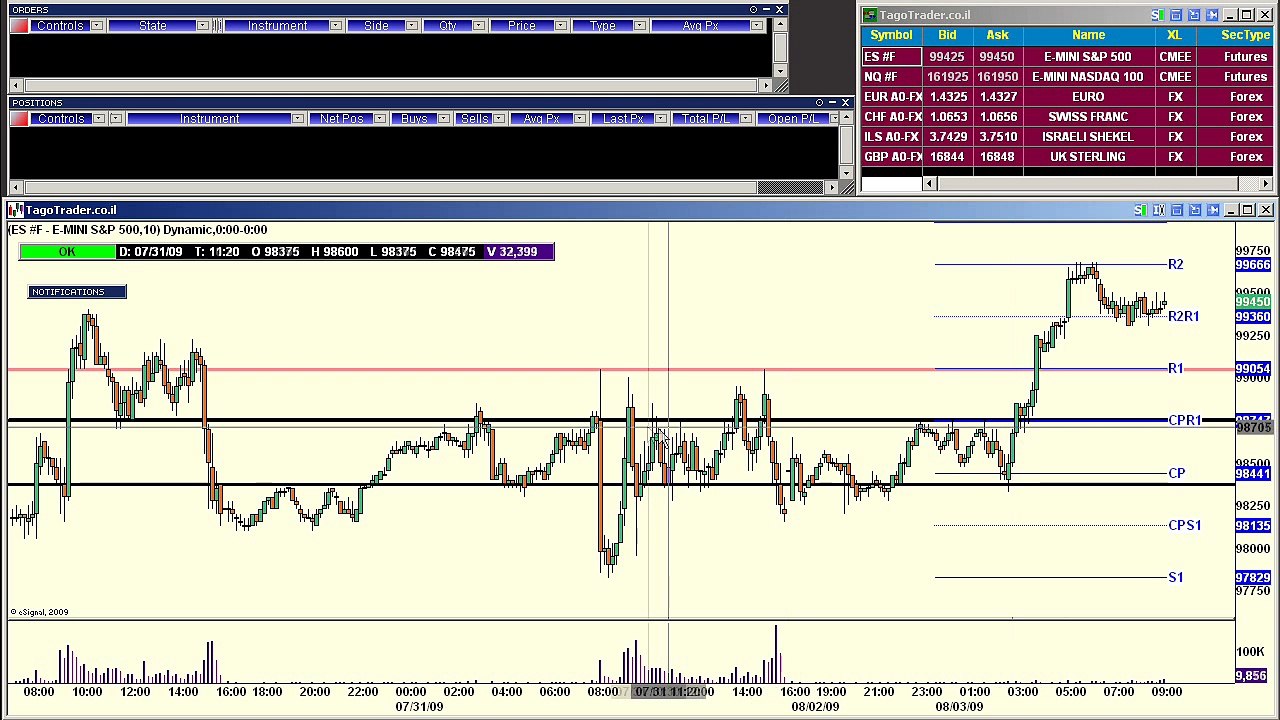Sort by the Bid column header
The width and height of the screenshot is (1280, 720).
[x=947, y=35]
